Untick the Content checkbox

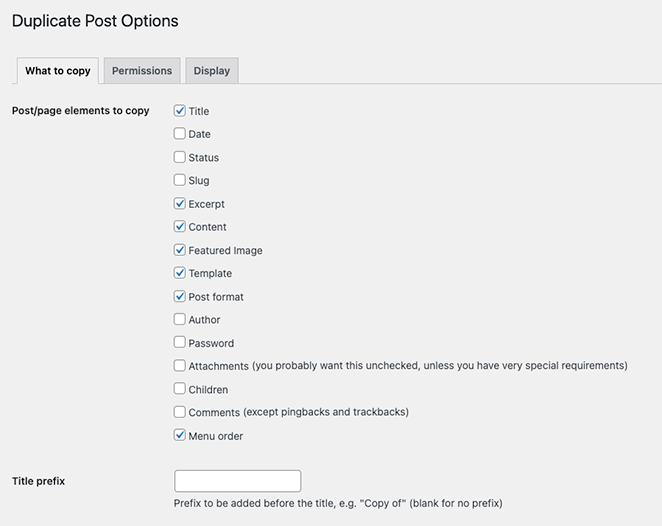179,226
